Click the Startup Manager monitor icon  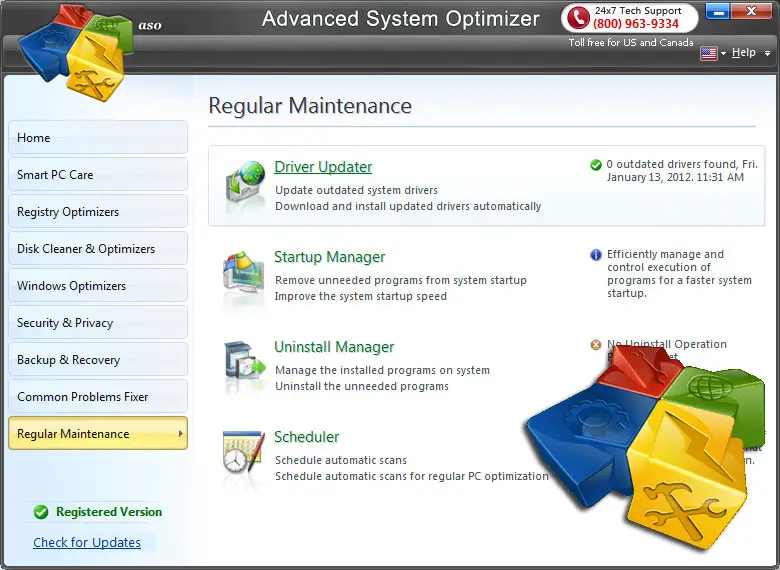[243, 274]
